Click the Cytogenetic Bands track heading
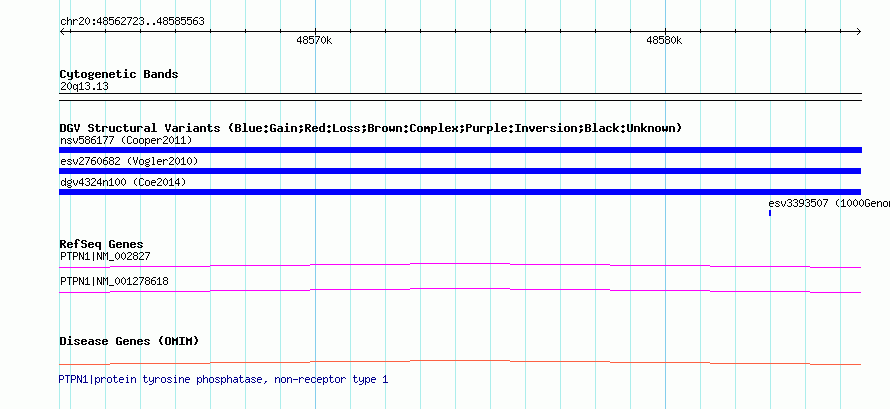The width and height of the screenshot is (890, 409). [119, 74]
